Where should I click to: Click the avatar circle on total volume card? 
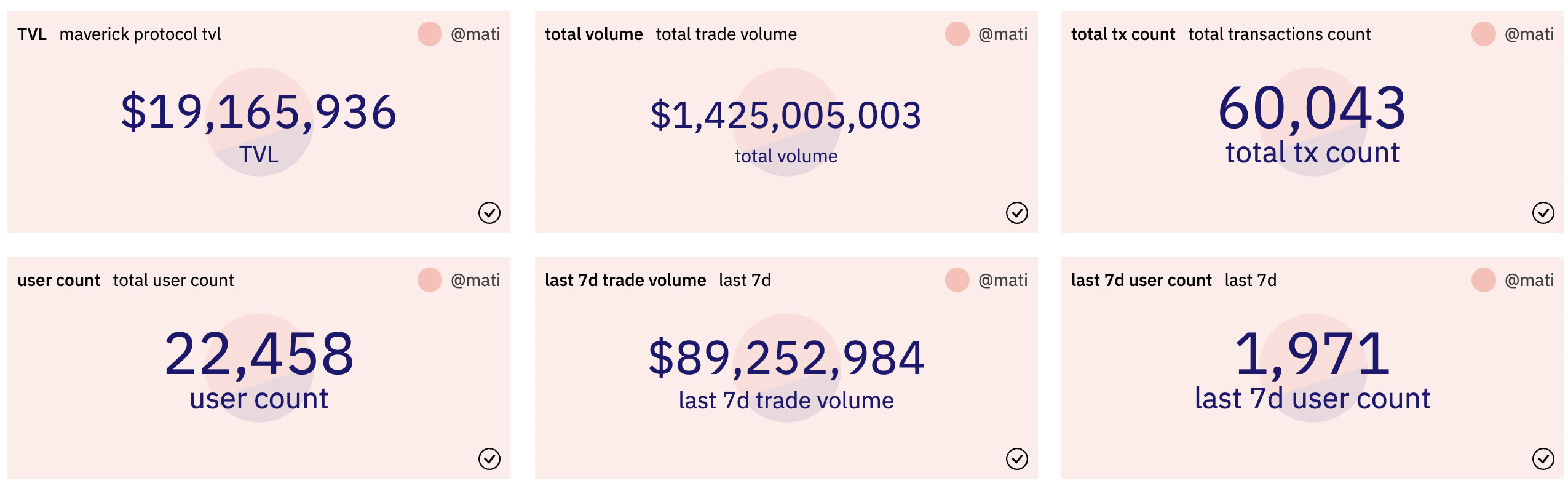[x=957, y=34]
